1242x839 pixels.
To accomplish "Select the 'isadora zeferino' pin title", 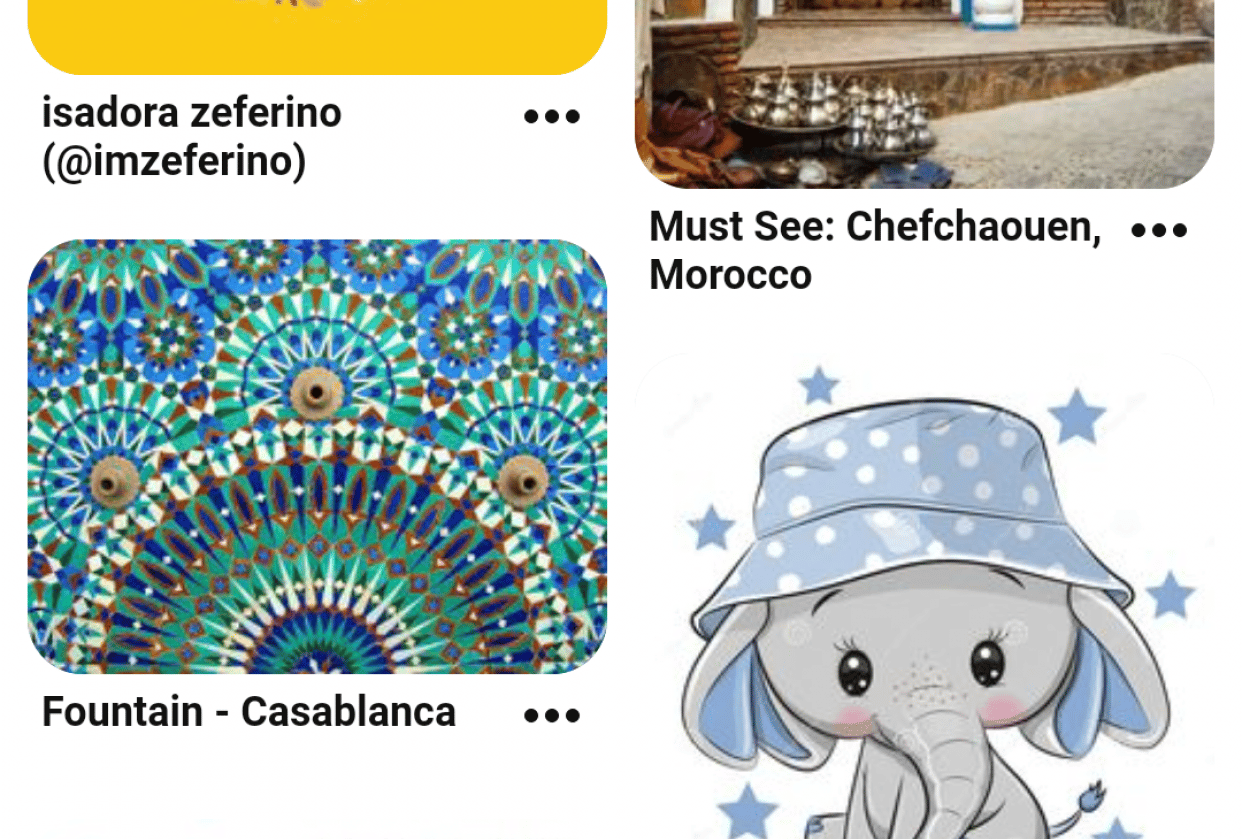I will (192, 112).
